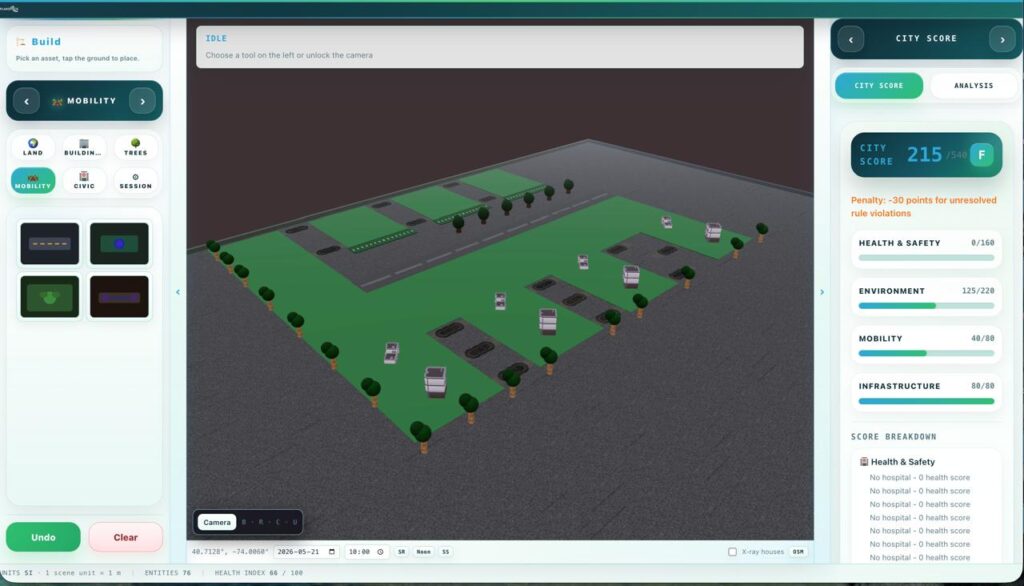The height and width of the screenshot is (586, 1024).
Task: Click the Health & Safety progress bar
Action: click(x=926, y=257)
